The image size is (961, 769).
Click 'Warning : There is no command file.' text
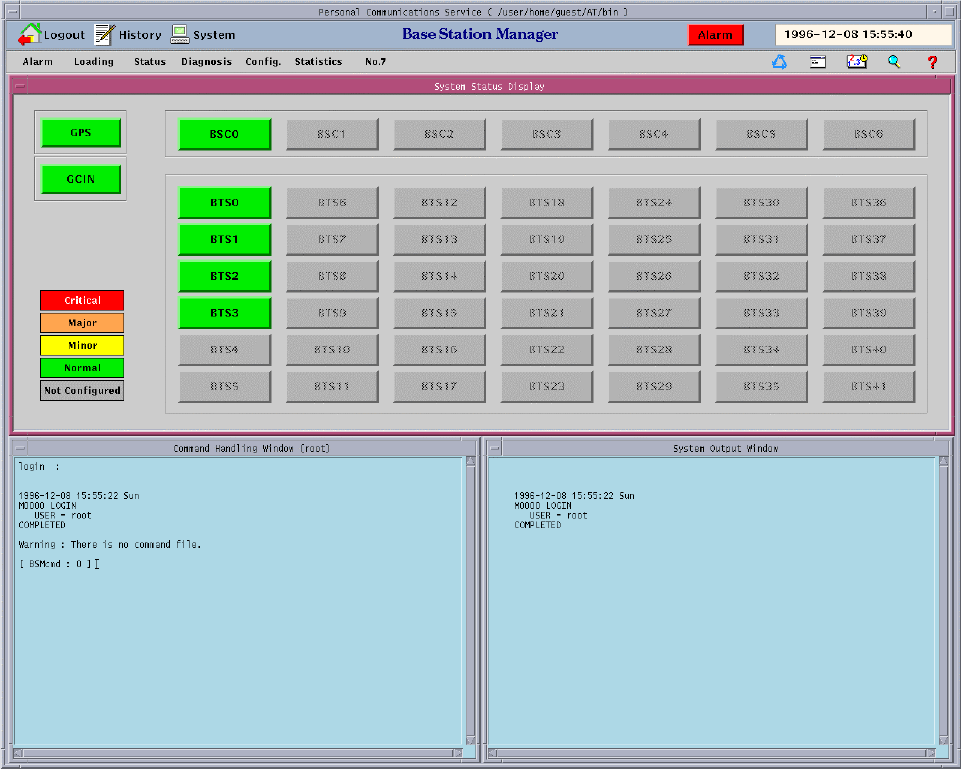[x=110, y=544]
